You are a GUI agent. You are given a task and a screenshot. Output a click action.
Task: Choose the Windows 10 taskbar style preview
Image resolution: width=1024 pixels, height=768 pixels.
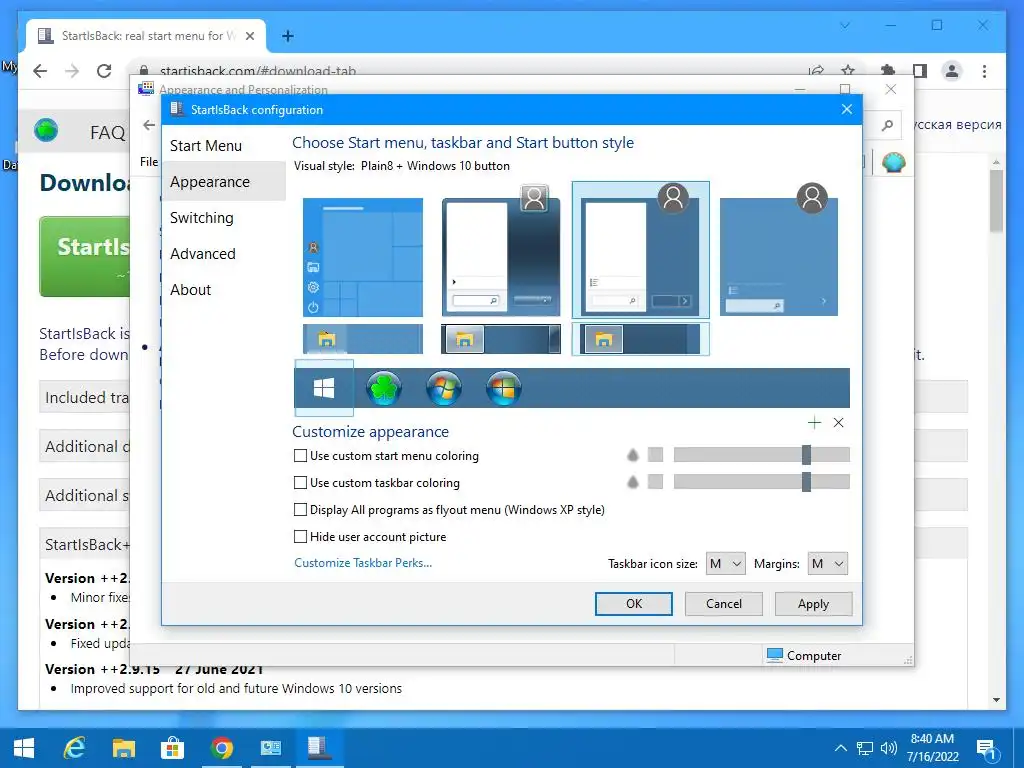click(363, 339)
